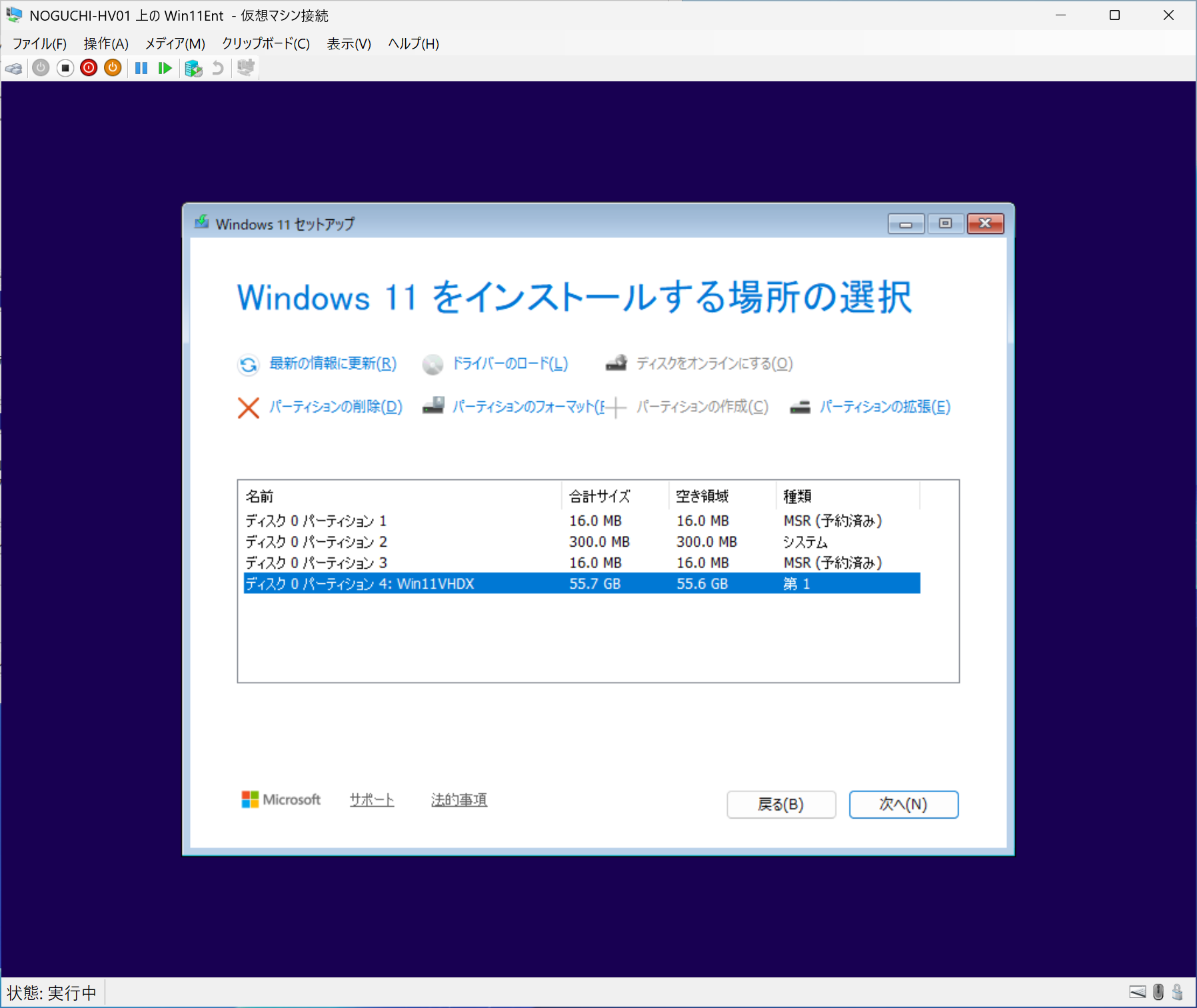Click the greyed-out Start VM power icon
The width and height of the screenshot is (1197, 1008).
coord(41,68)
